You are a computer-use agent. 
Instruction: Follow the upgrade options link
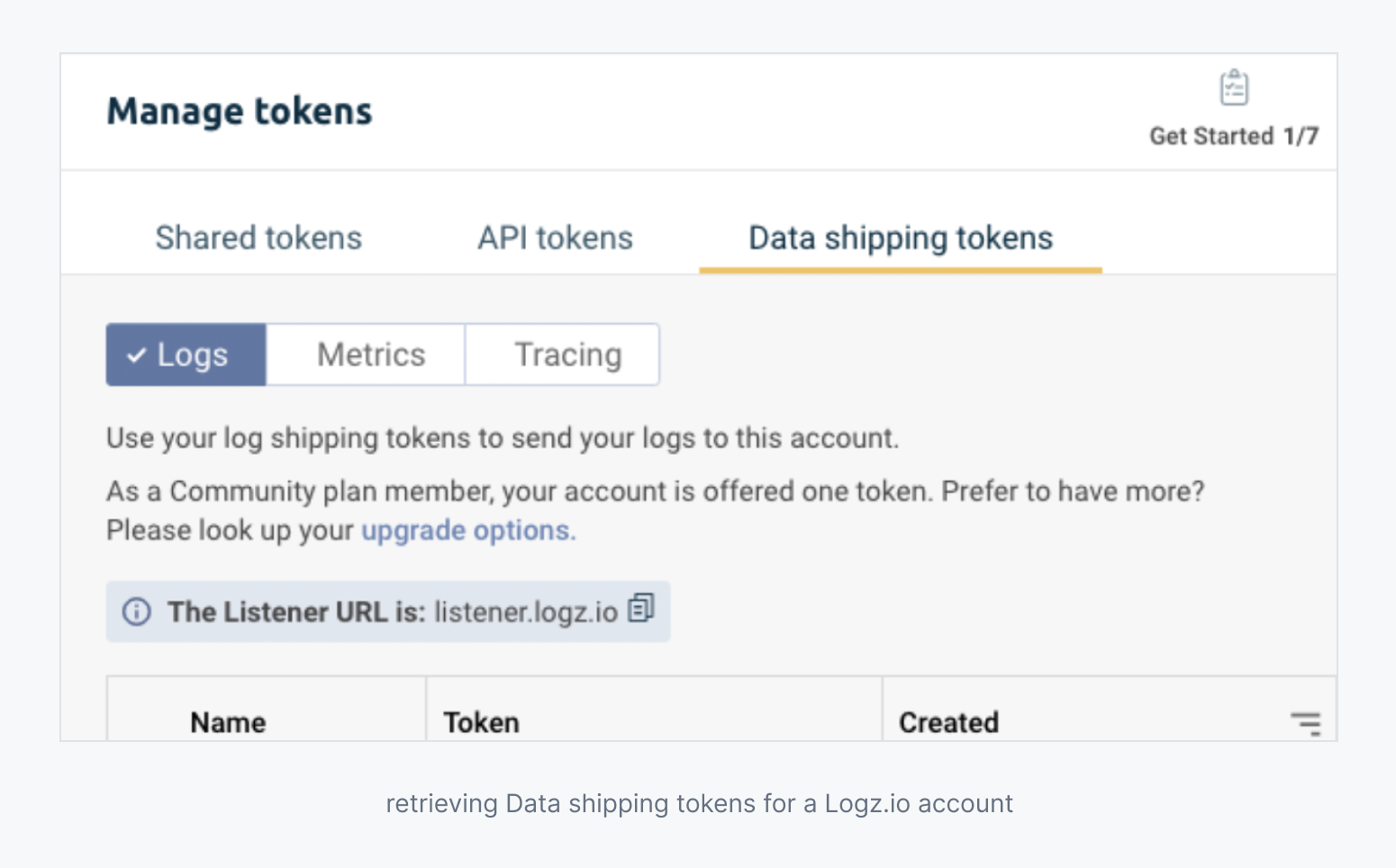point(467,530)
